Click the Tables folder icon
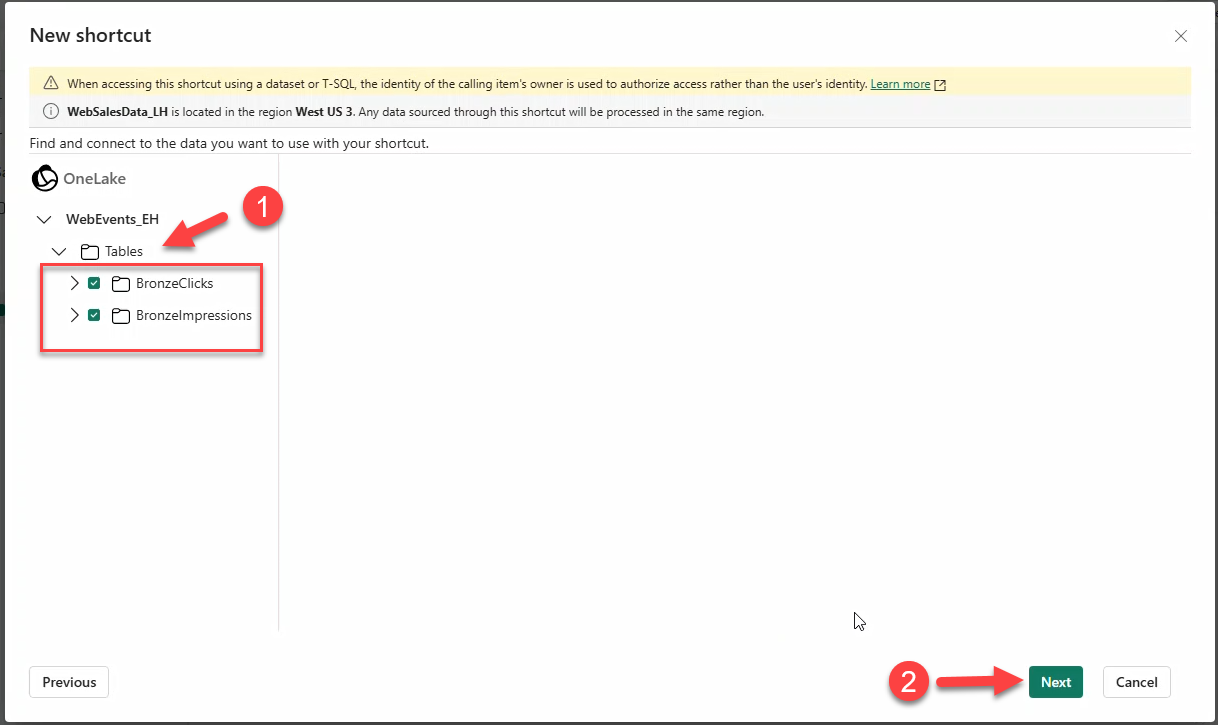 tap(89, 252)
